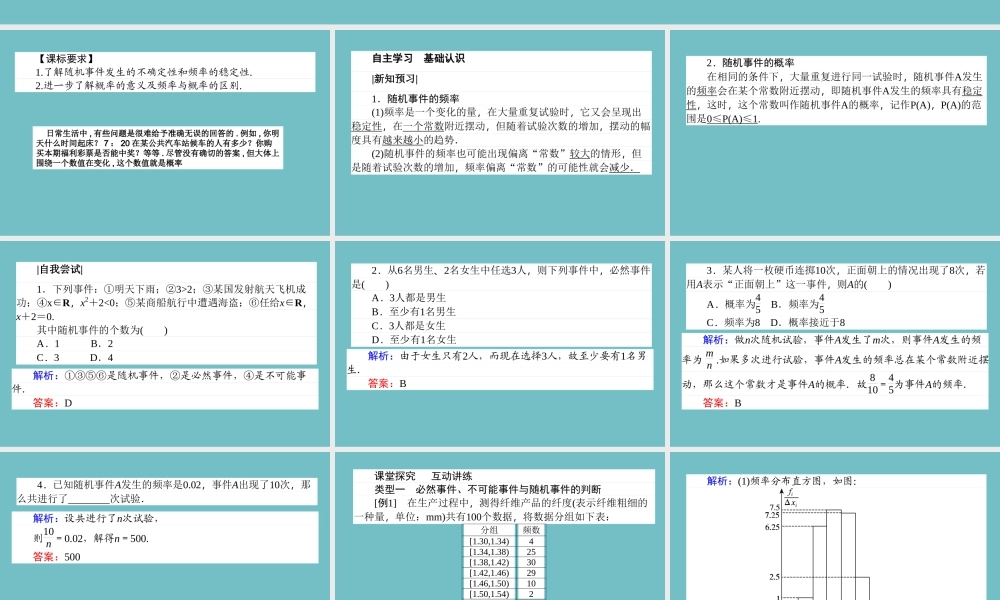Open the coin toss question slide

(x=835, y=344)
